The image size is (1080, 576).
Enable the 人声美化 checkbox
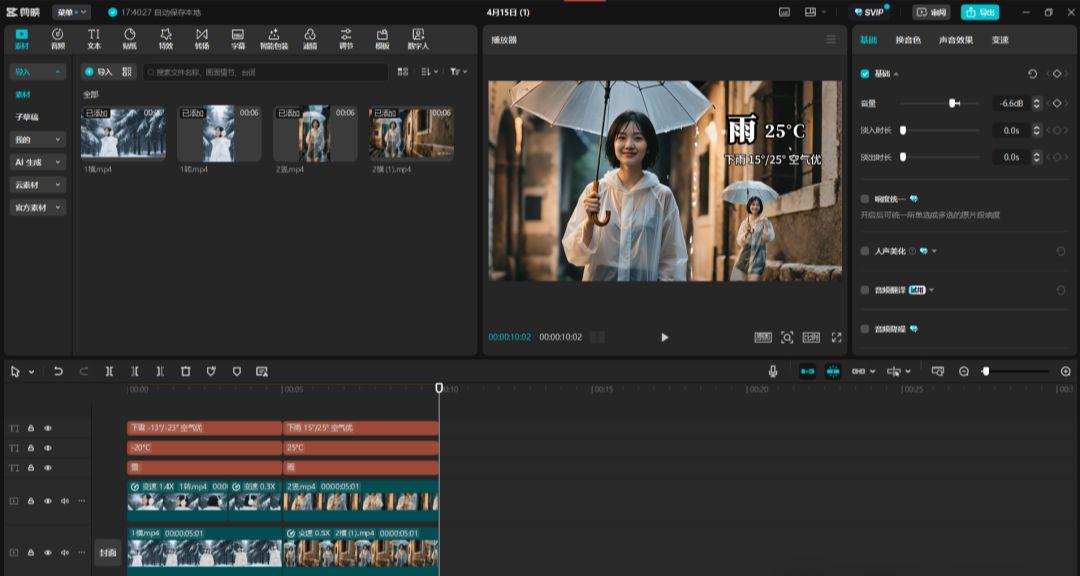[x=865, y=251]
